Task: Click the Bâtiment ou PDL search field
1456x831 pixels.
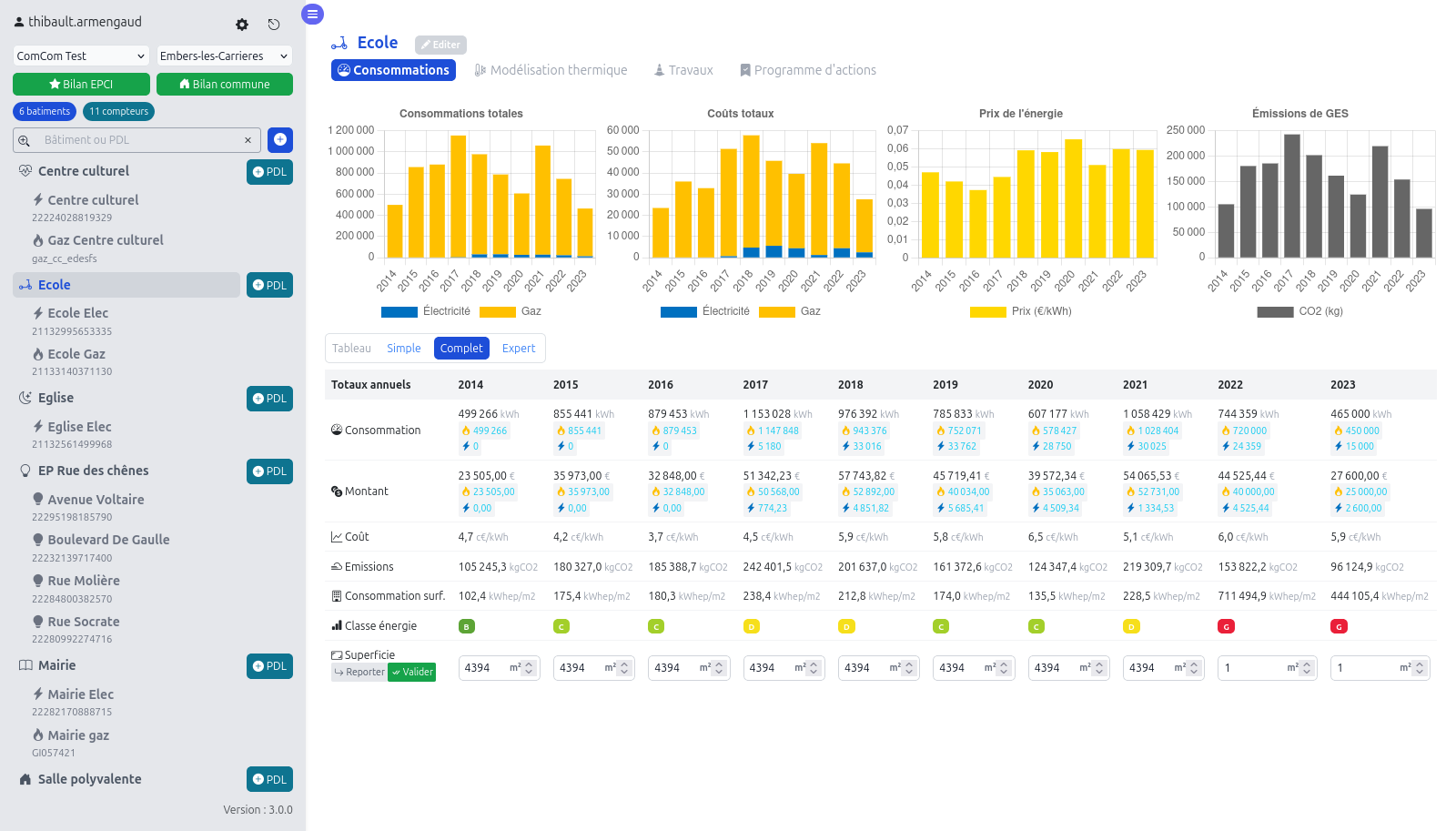Action: pyautogui.click(x=136, y=140)
